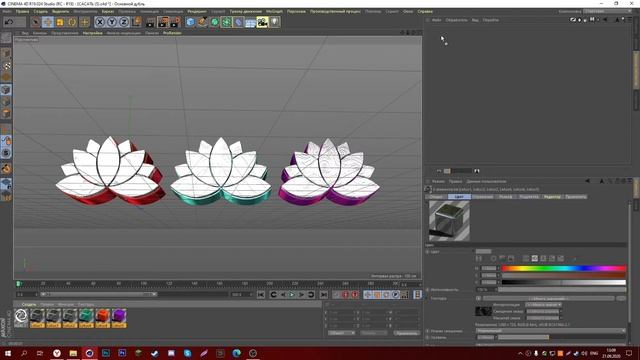Image resolution: width=640 pixels, height=360 pixels.
Task: Toggle parameter keyframe recording icon
Action: [x=396, y=295]
